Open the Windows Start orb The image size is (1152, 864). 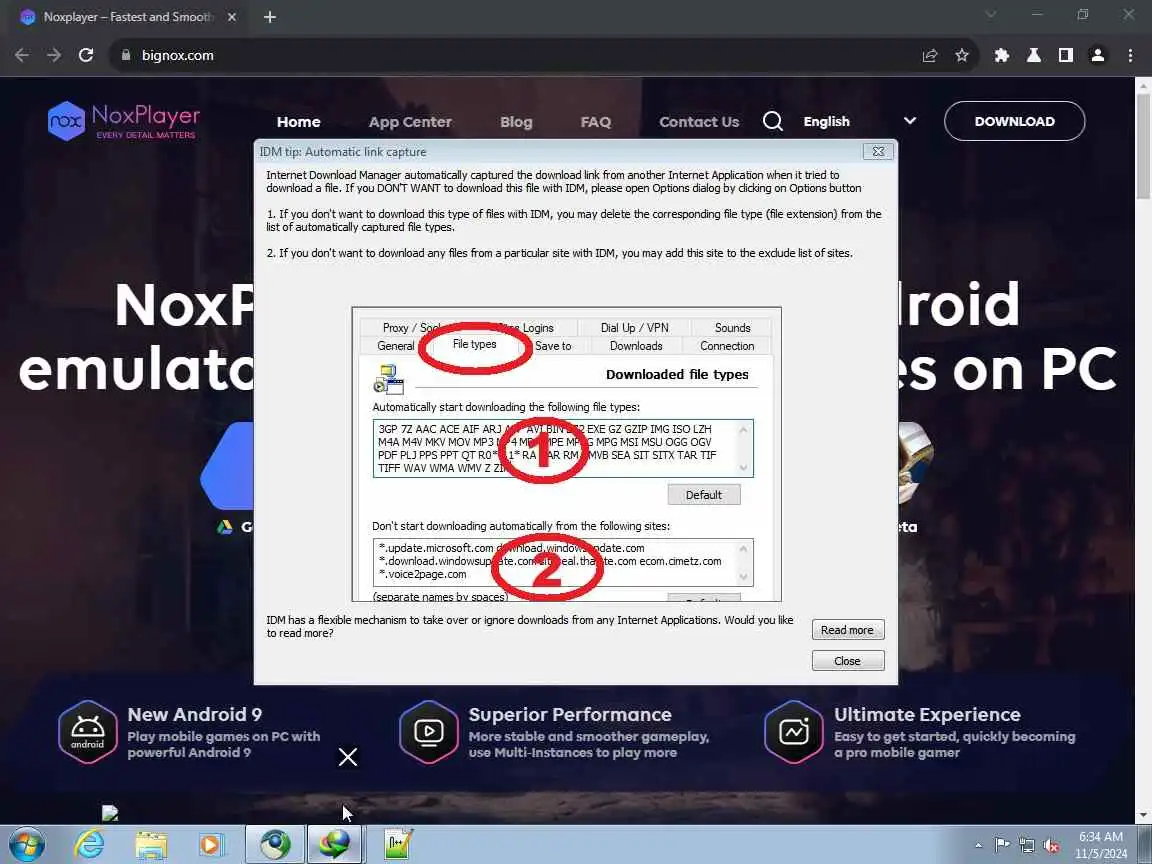[x=27, y=844]
